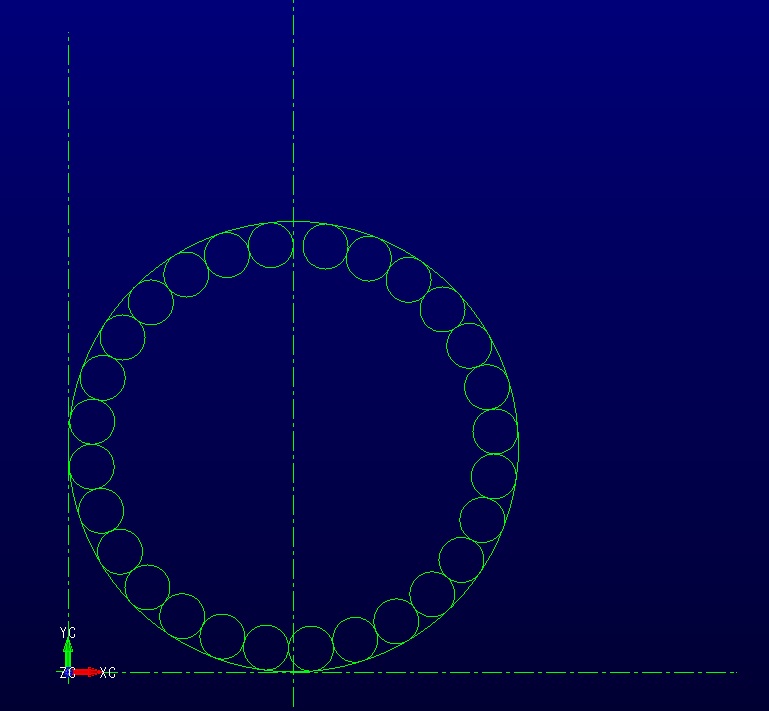
Task: Click the top end of the center vertical centerline
Action: [x=293, y=5]
